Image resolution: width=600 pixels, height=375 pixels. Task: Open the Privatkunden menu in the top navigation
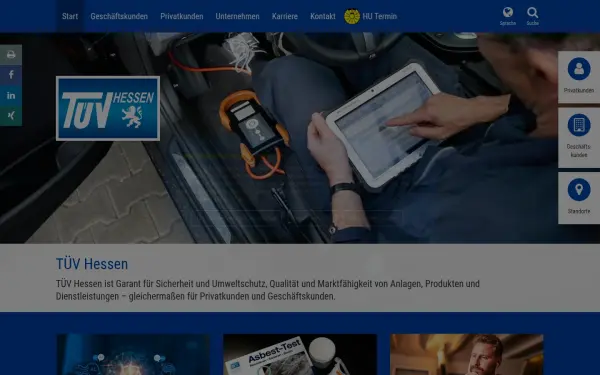point(182,16)
